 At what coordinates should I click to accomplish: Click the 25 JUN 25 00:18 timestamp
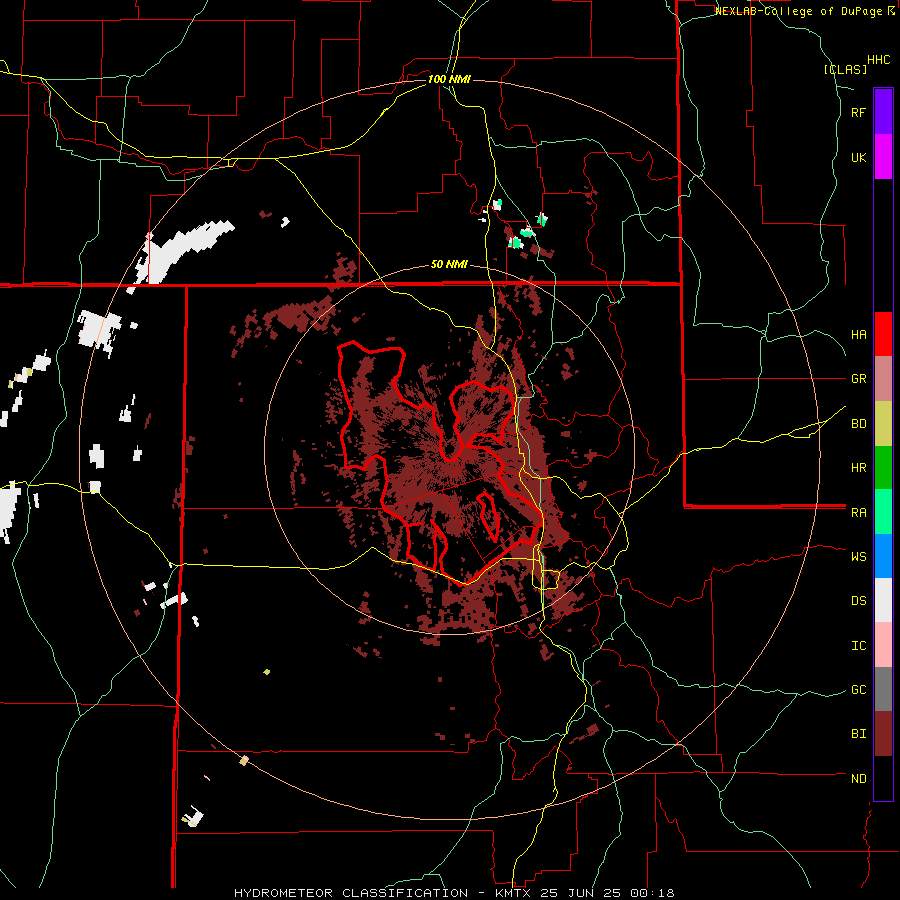tap(608, 893)
